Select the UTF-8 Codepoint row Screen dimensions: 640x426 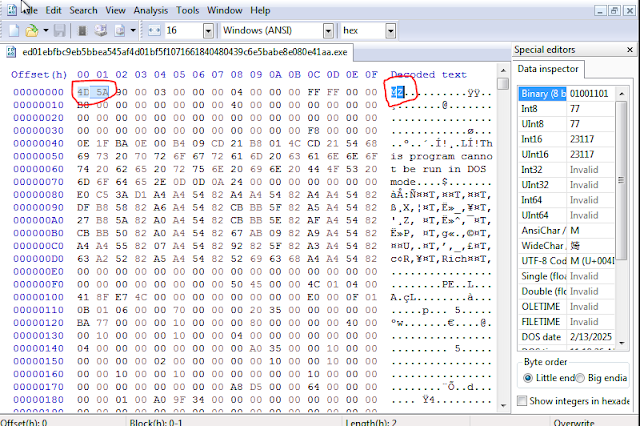[567, 261]
